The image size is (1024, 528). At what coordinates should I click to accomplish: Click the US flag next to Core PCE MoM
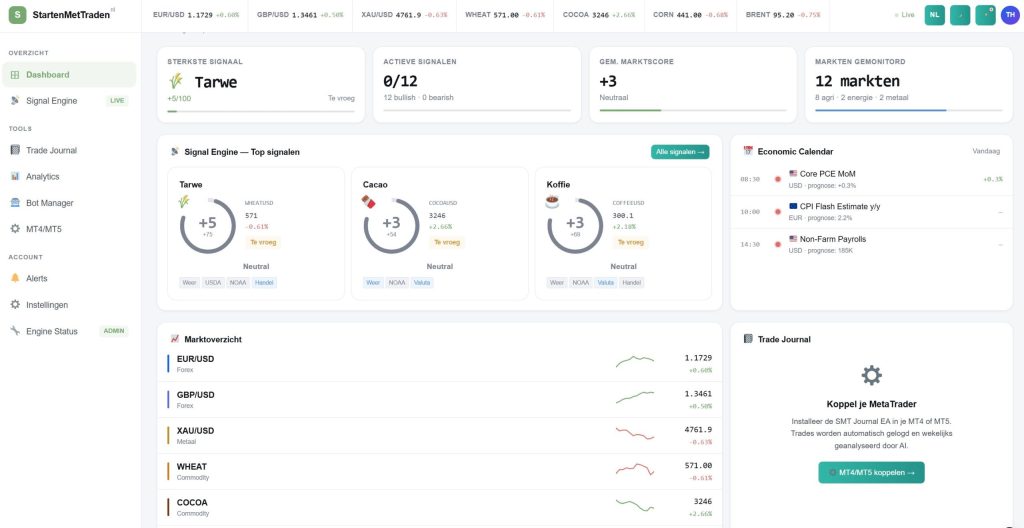point(793,174)
